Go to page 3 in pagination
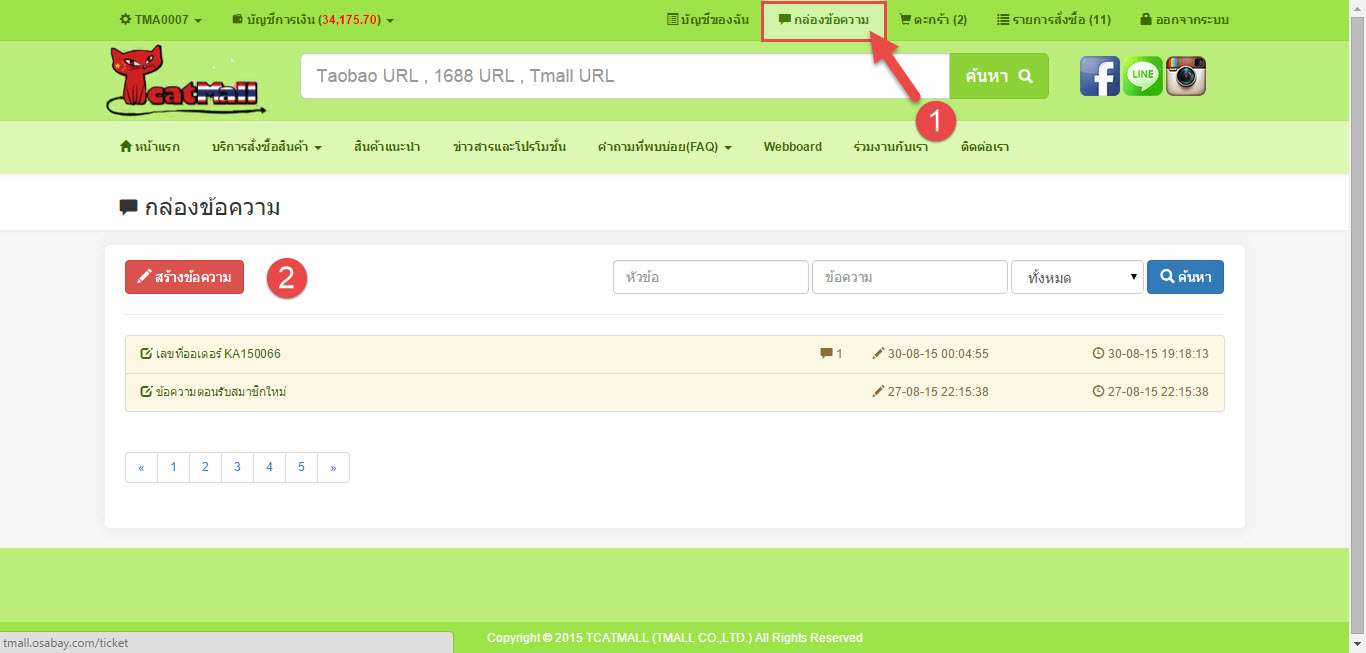1366x653 pixels. pyautogui.click(x=237, y=467)
